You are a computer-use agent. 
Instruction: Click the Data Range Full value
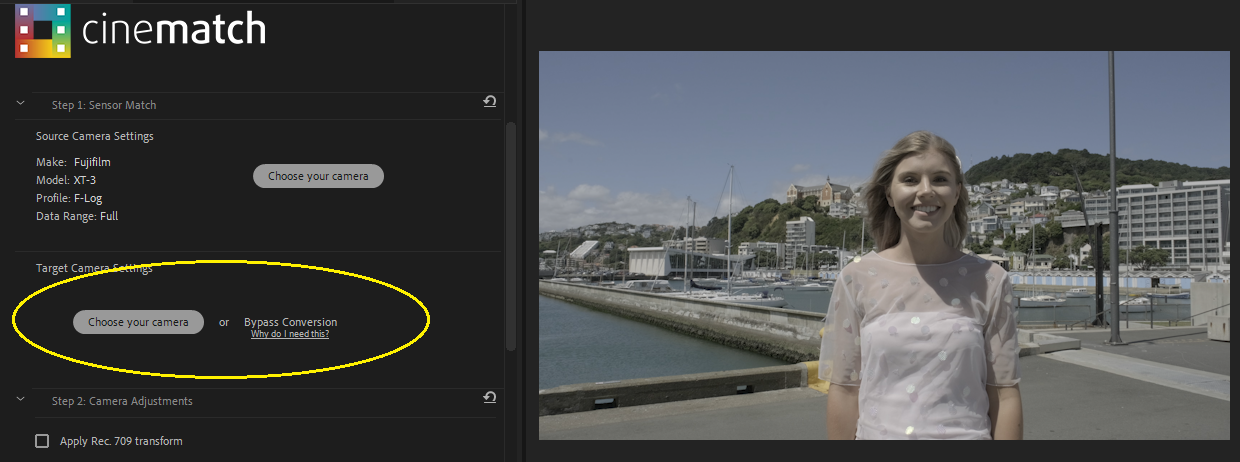click(x=109, y=216)
